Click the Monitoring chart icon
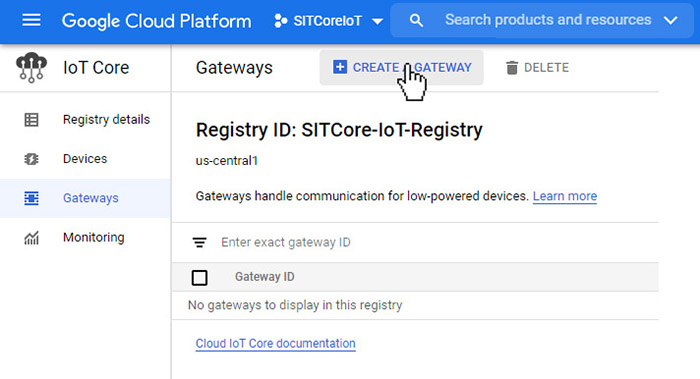The width and height of the screenshot is (700, 379). pos(31,238)
